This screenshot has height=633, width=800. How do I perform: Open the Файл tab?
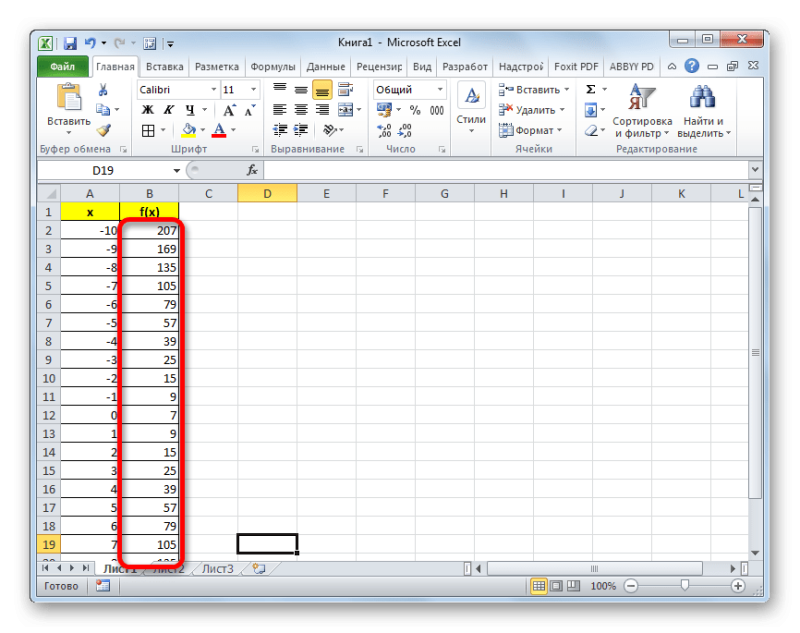tap(63, 67)
